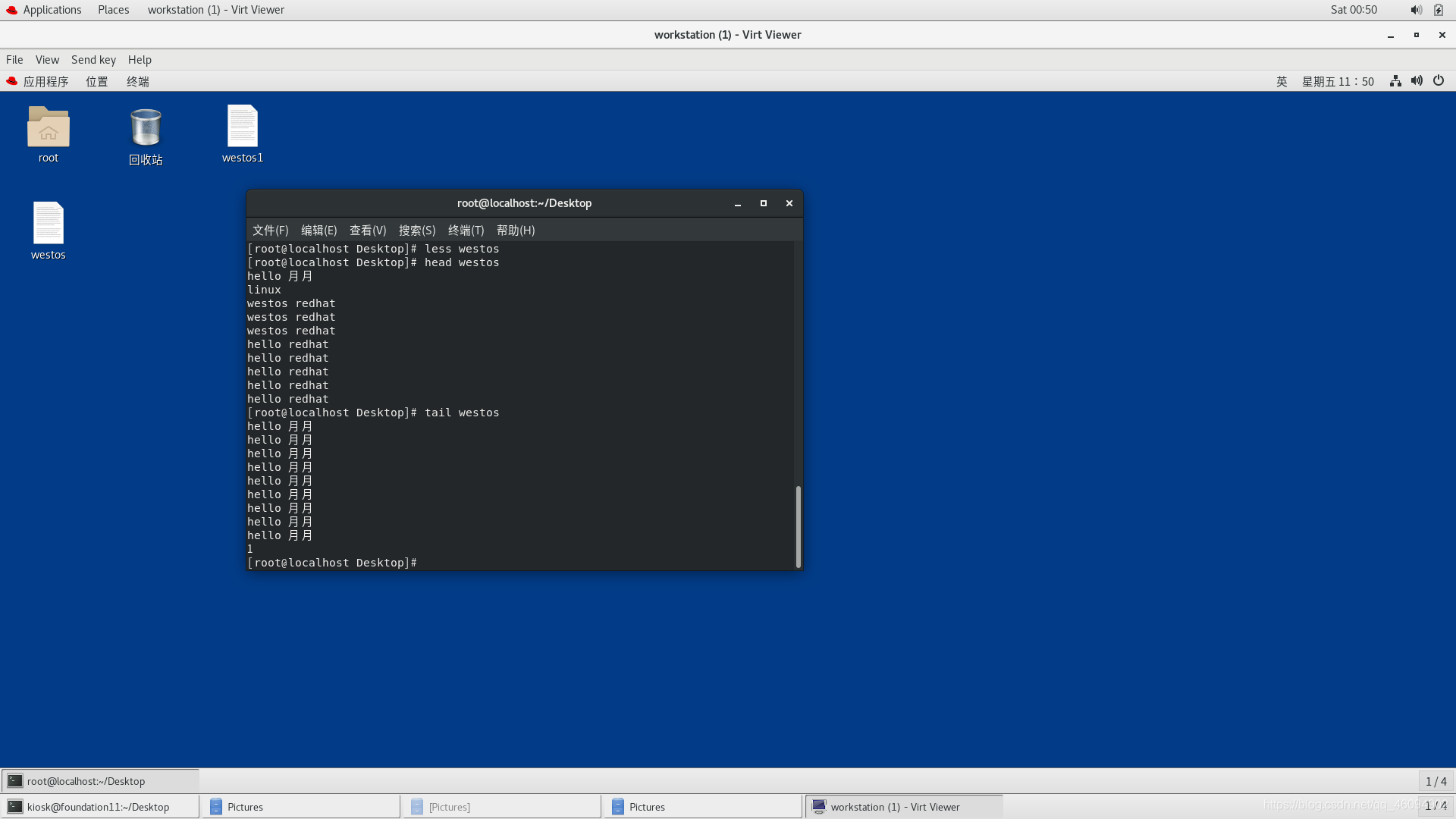Click the guest power icon in top bar
The image size is (1456, 819).
(1439, 81)
